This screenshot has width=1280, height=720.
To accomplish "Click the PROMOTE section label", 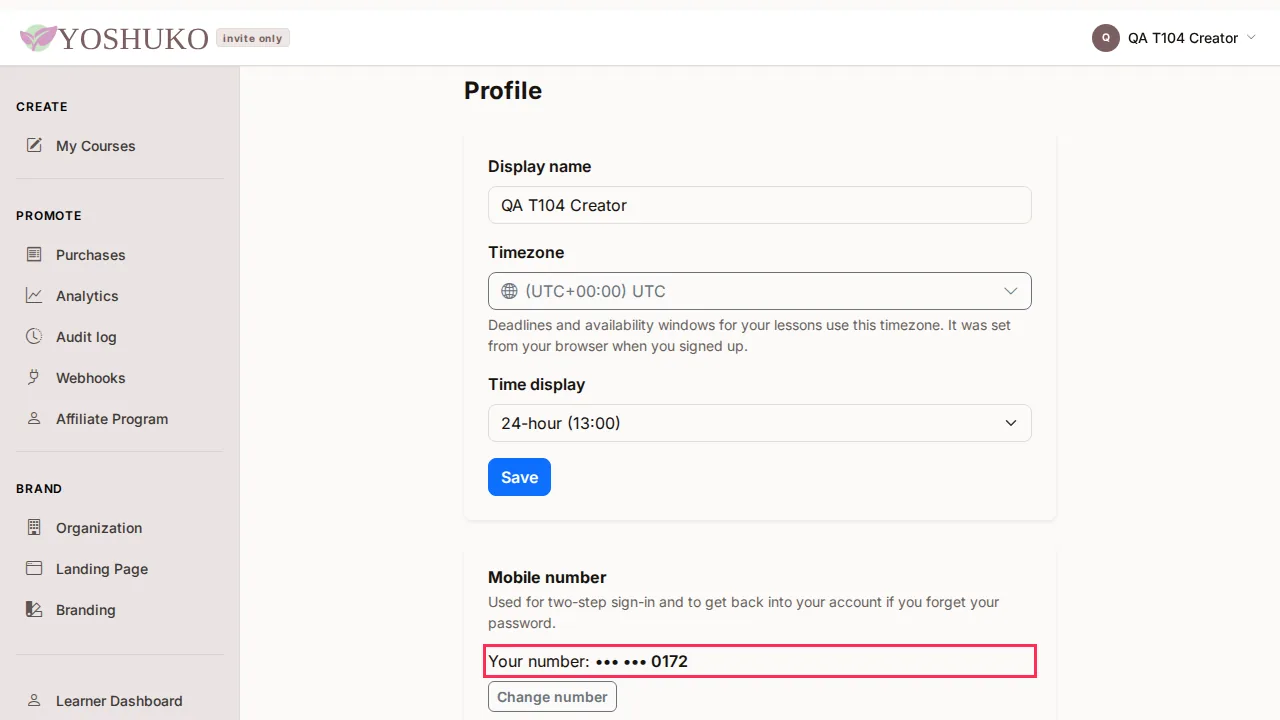I will (x=49, y=215).
